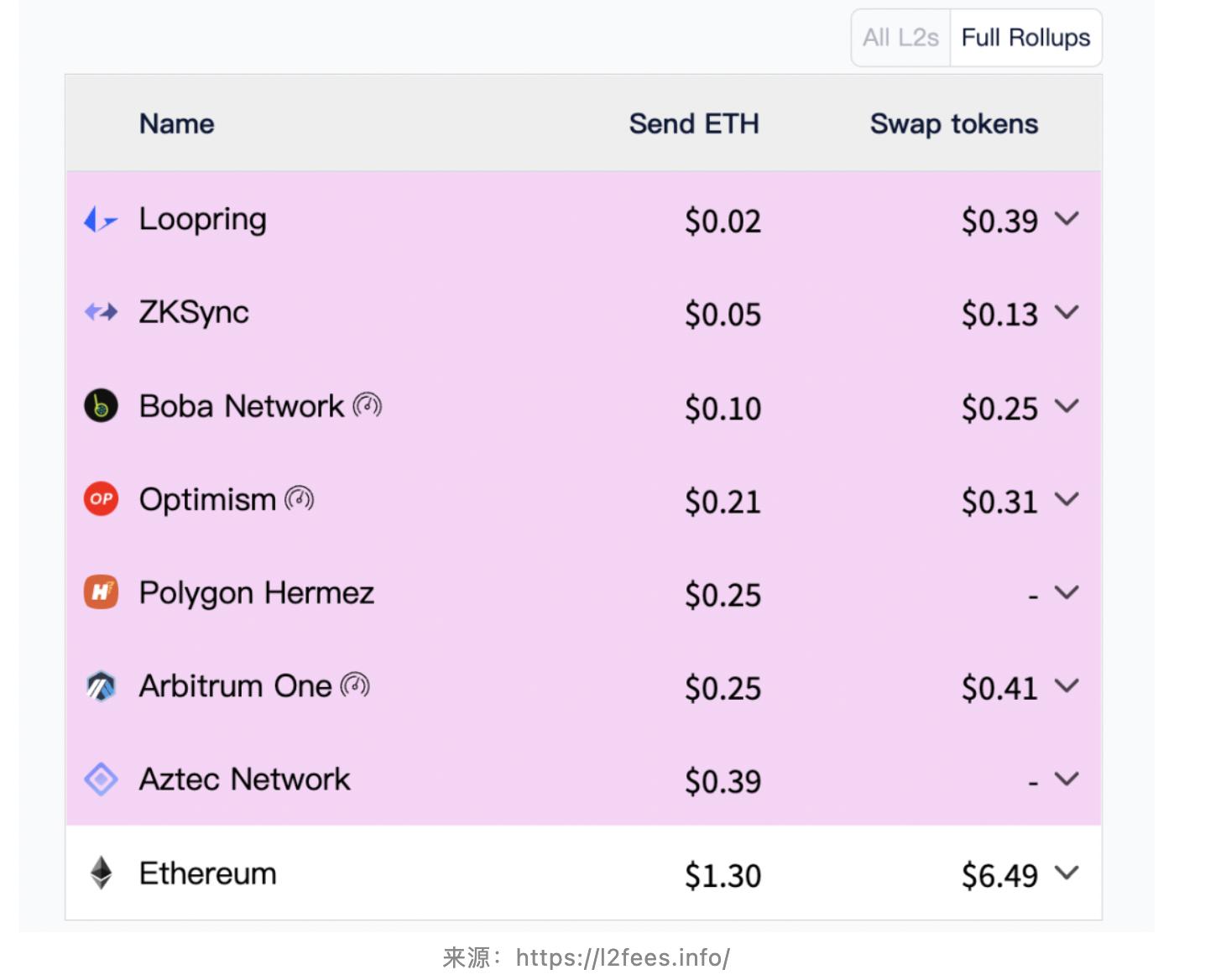The width and height of the screenshot is (1205, 980).
Task: Expand the Polygon Hermez row details
Action: (x=1067, y=592)
